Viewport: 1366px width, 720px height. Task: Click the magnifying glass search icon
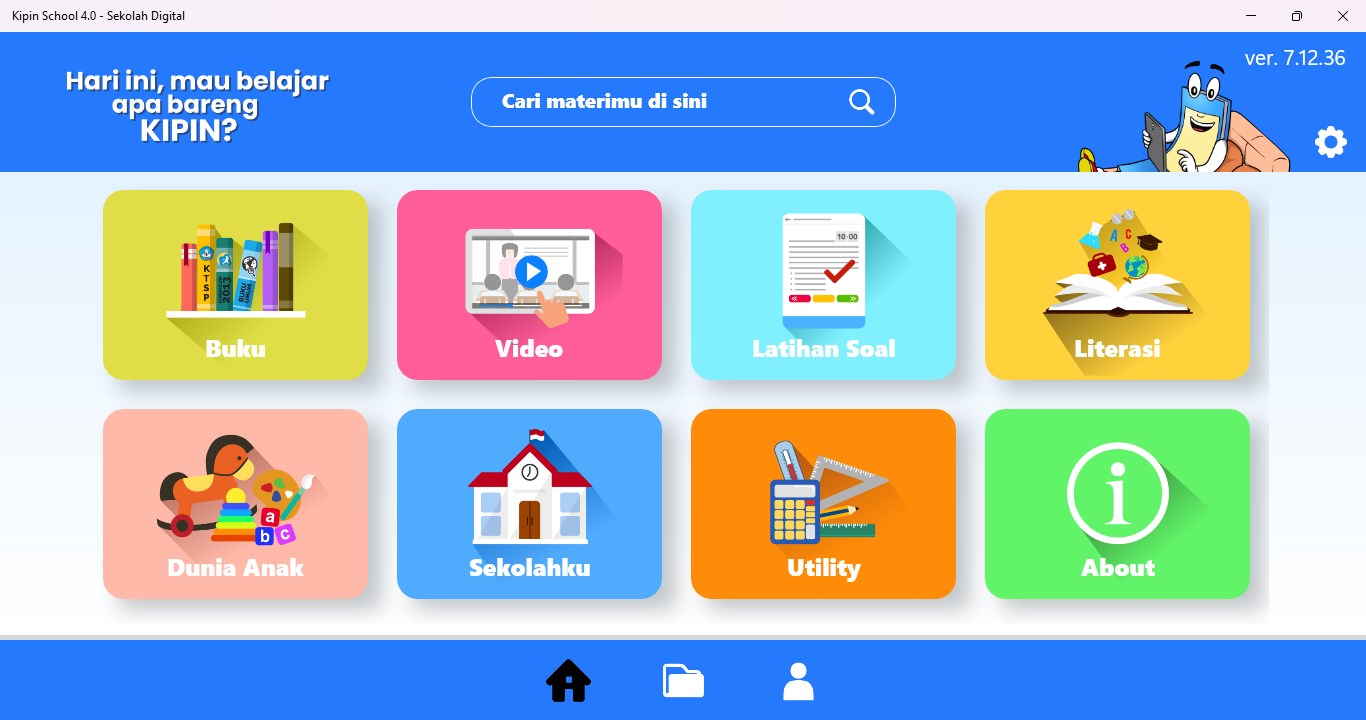[861, 102]
